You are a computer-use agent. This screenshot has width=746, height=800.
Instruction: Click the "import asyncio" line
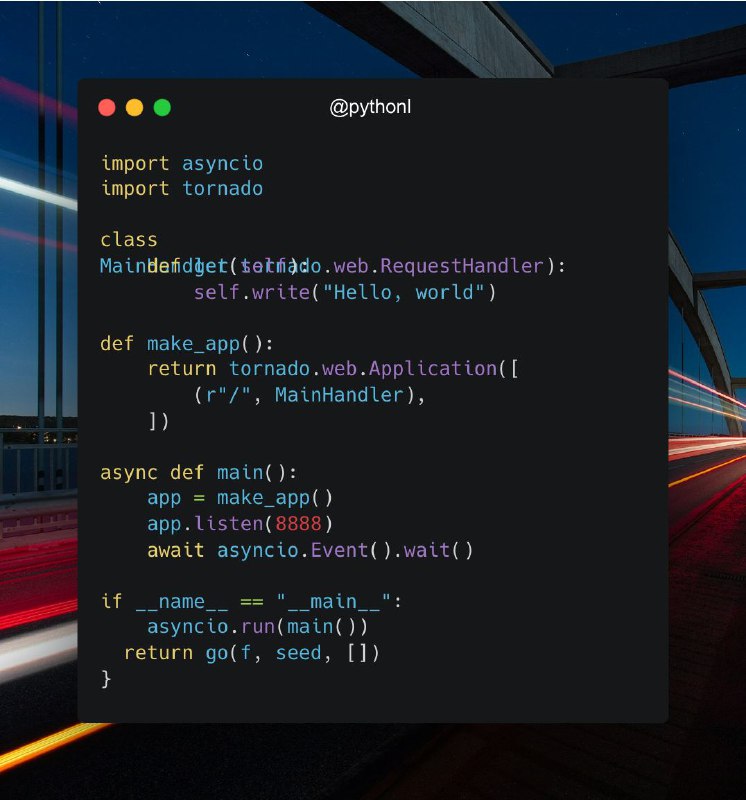pyautogui.click(x=182, y=164)
